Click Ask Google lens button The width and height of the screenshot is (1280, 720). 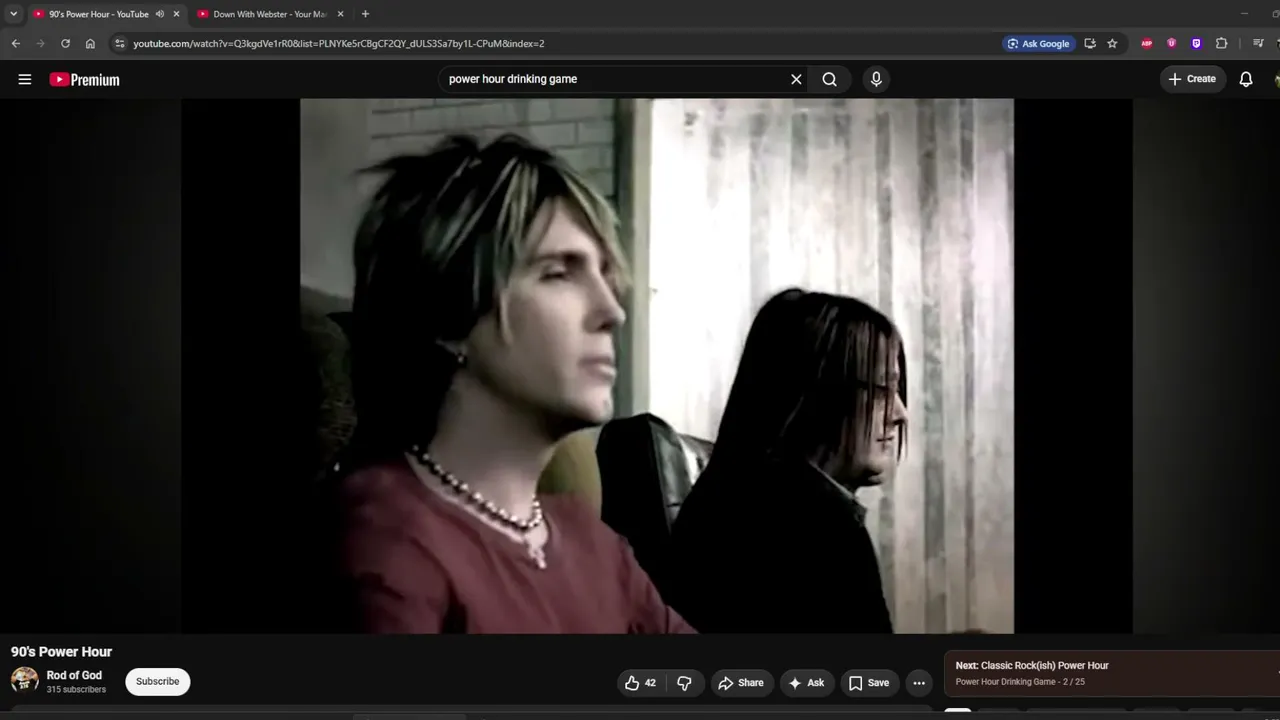coord(1039,43)
